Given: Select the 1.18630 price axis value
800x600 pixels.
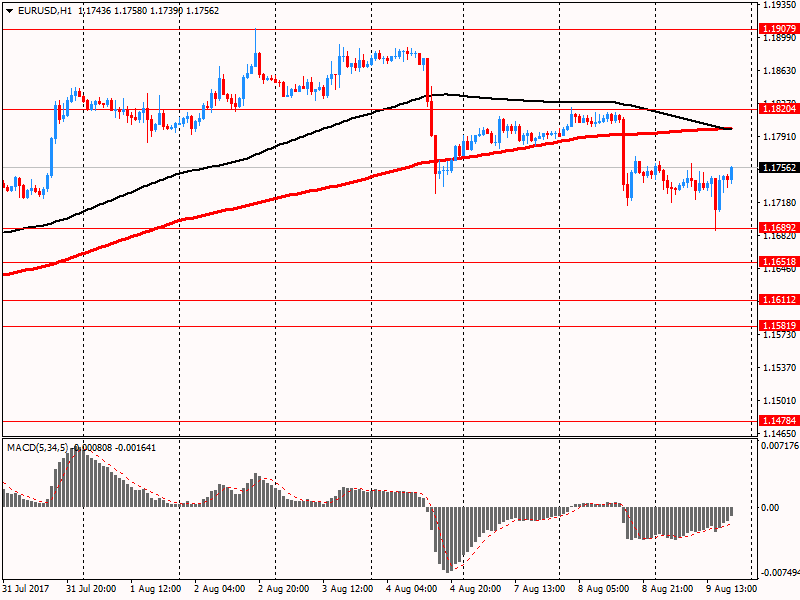Looking at the screenshot, I should point(779,71).
